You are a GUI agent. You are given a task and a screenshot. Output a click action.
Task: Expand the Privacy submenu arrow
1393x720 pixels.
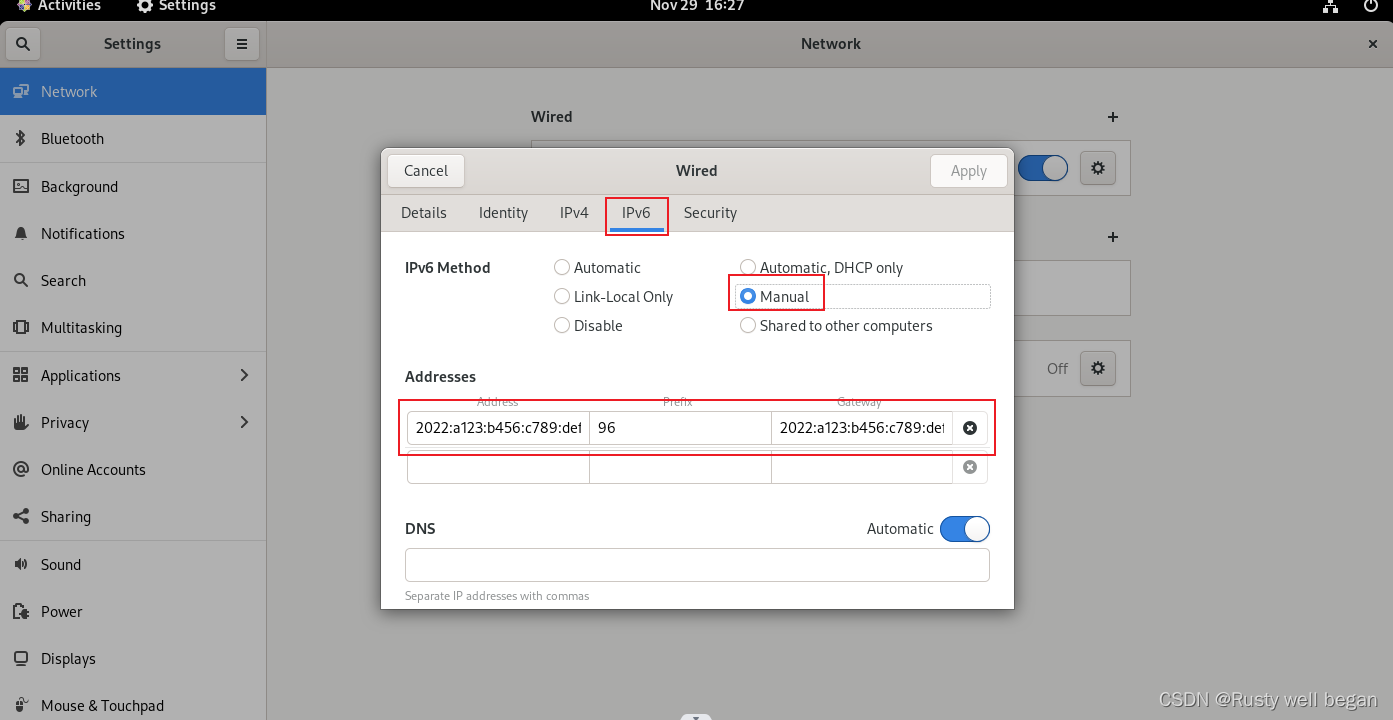tap(245, 422)
